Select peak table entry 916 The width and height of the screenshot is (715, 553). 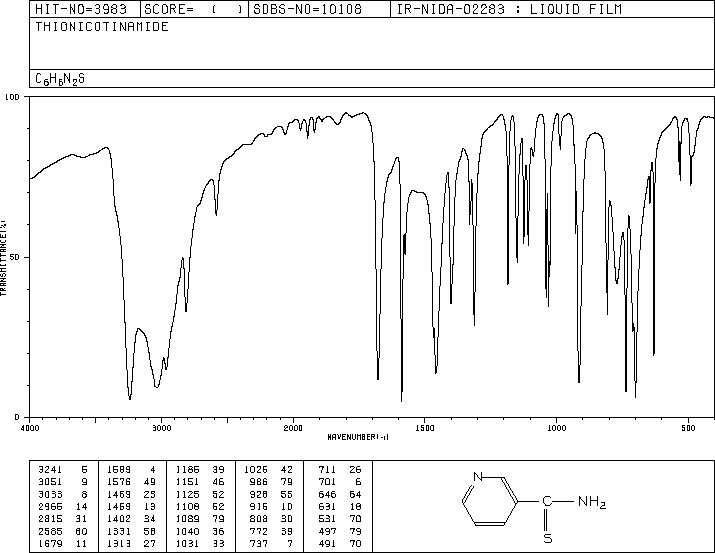coord(259,506)
